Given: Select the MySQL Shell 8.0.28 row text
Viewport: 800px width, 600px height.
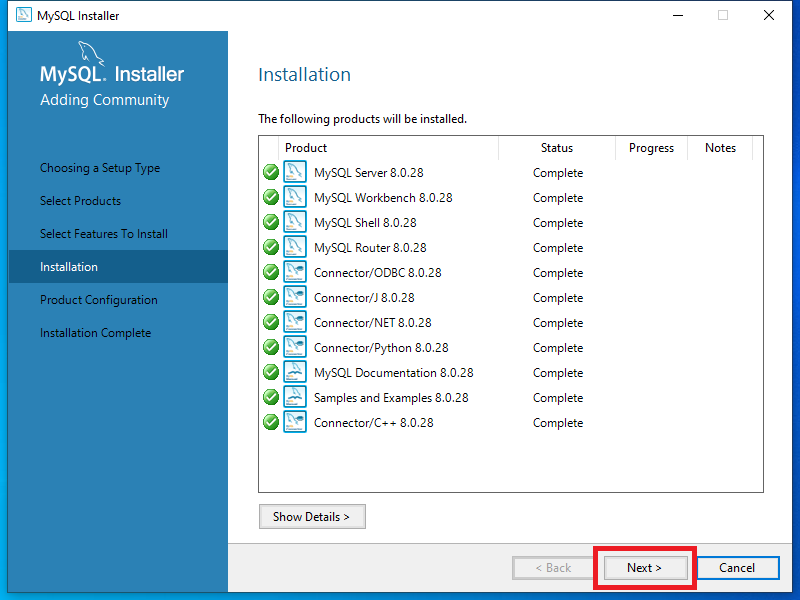Looking at the screenshot, I should (x=365, y=223).
